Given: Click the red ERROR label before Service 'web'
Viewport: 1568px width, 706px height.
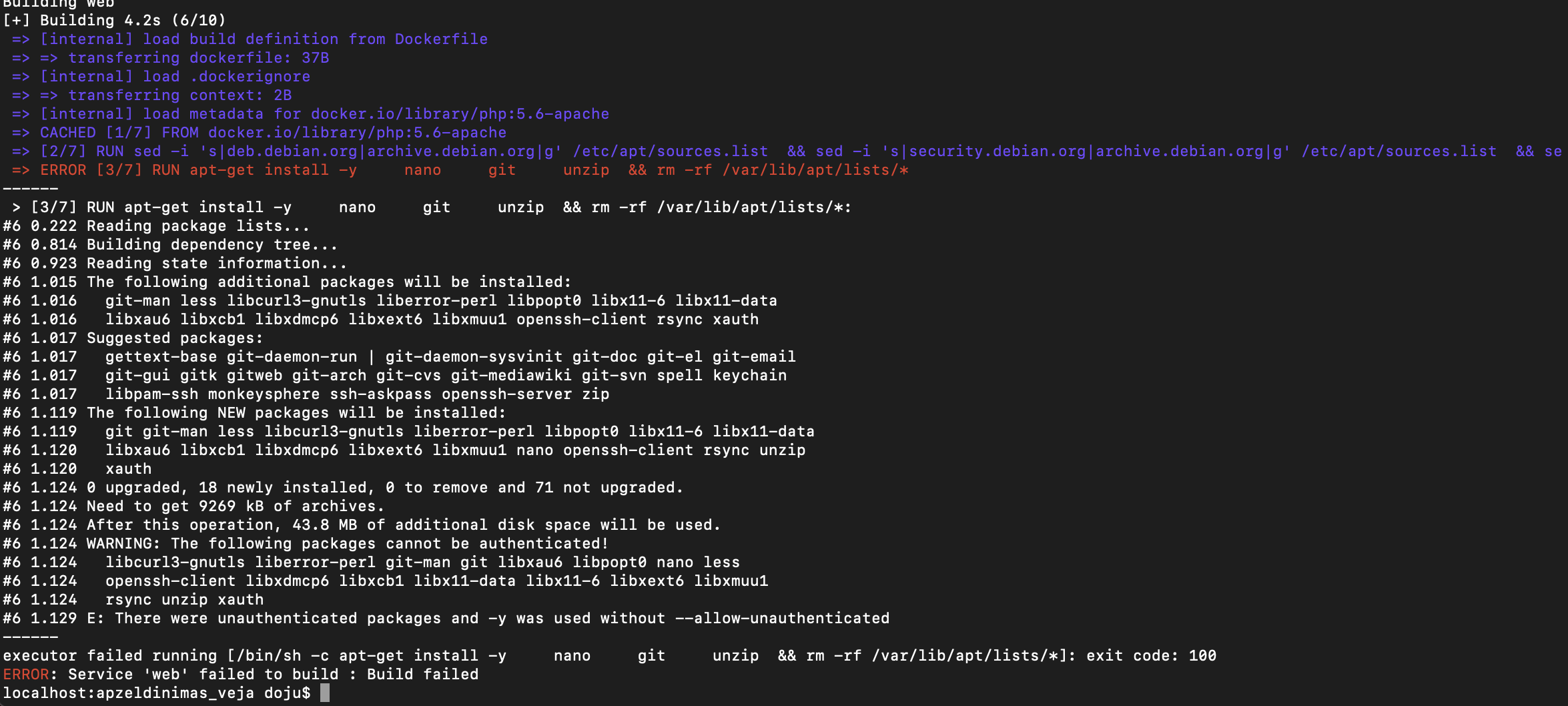Looking at the screenshot, I should (25, 674).
